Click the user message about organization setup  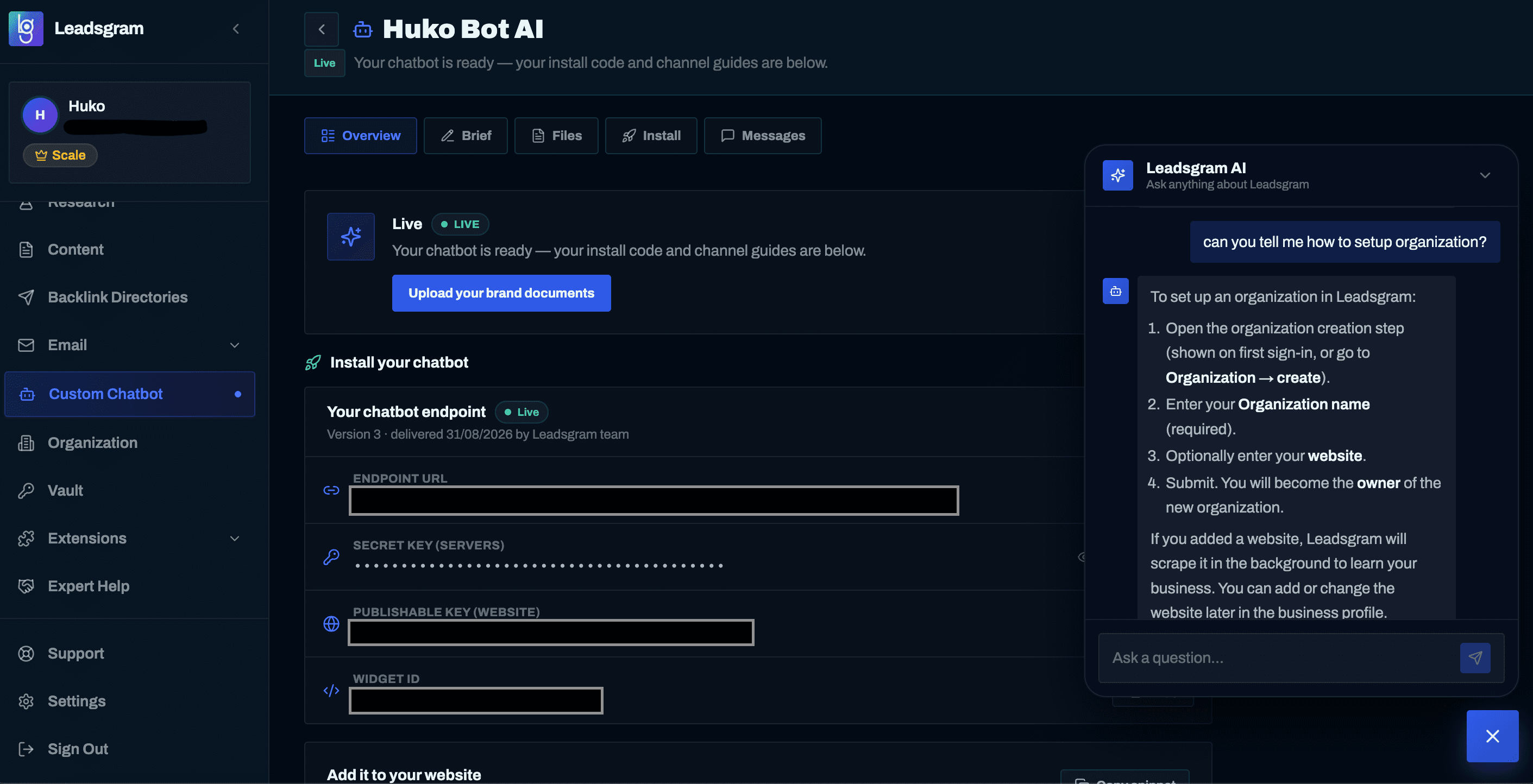(x=1344, y=242)
